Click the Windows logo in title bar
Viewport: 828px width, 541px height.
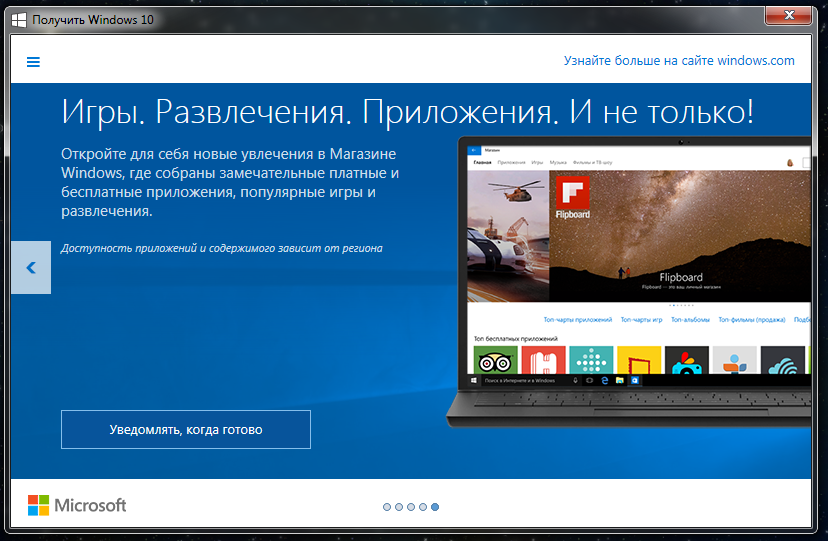[x=19, y=20]
